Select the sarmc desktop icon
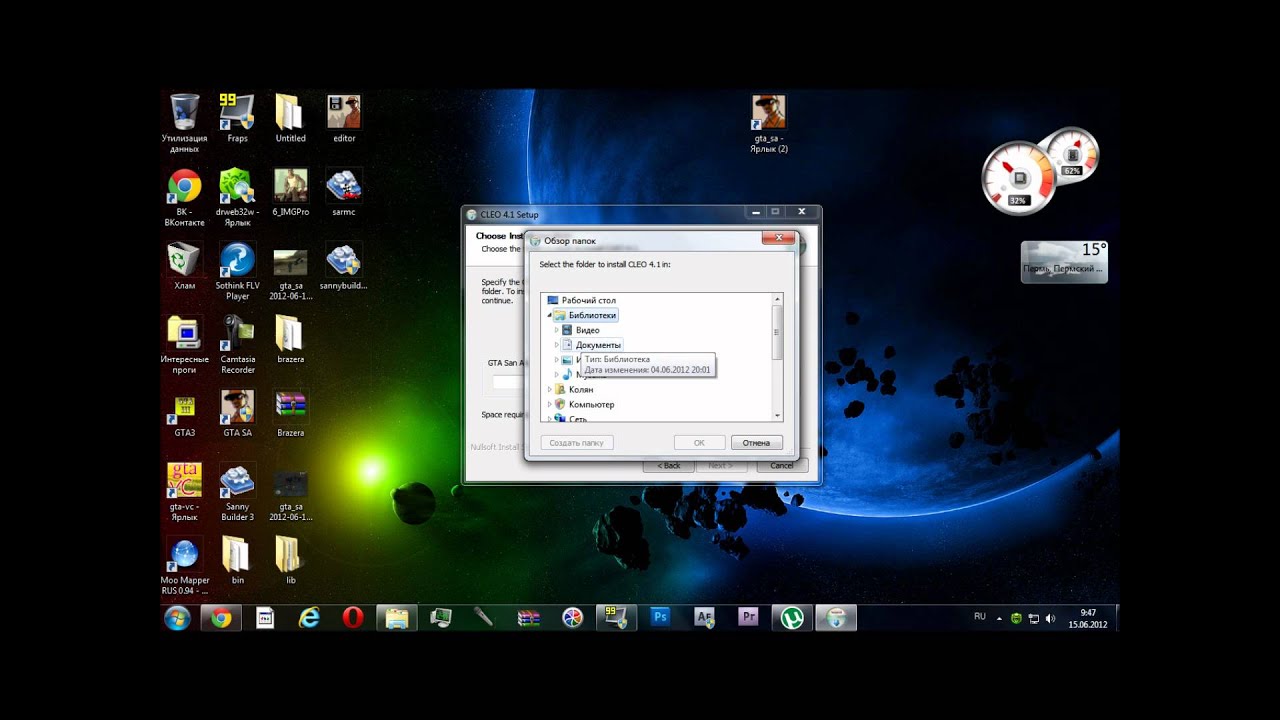Image resolution: width=1280 pixels, height=720 pixels. click(x=344, y=192)
